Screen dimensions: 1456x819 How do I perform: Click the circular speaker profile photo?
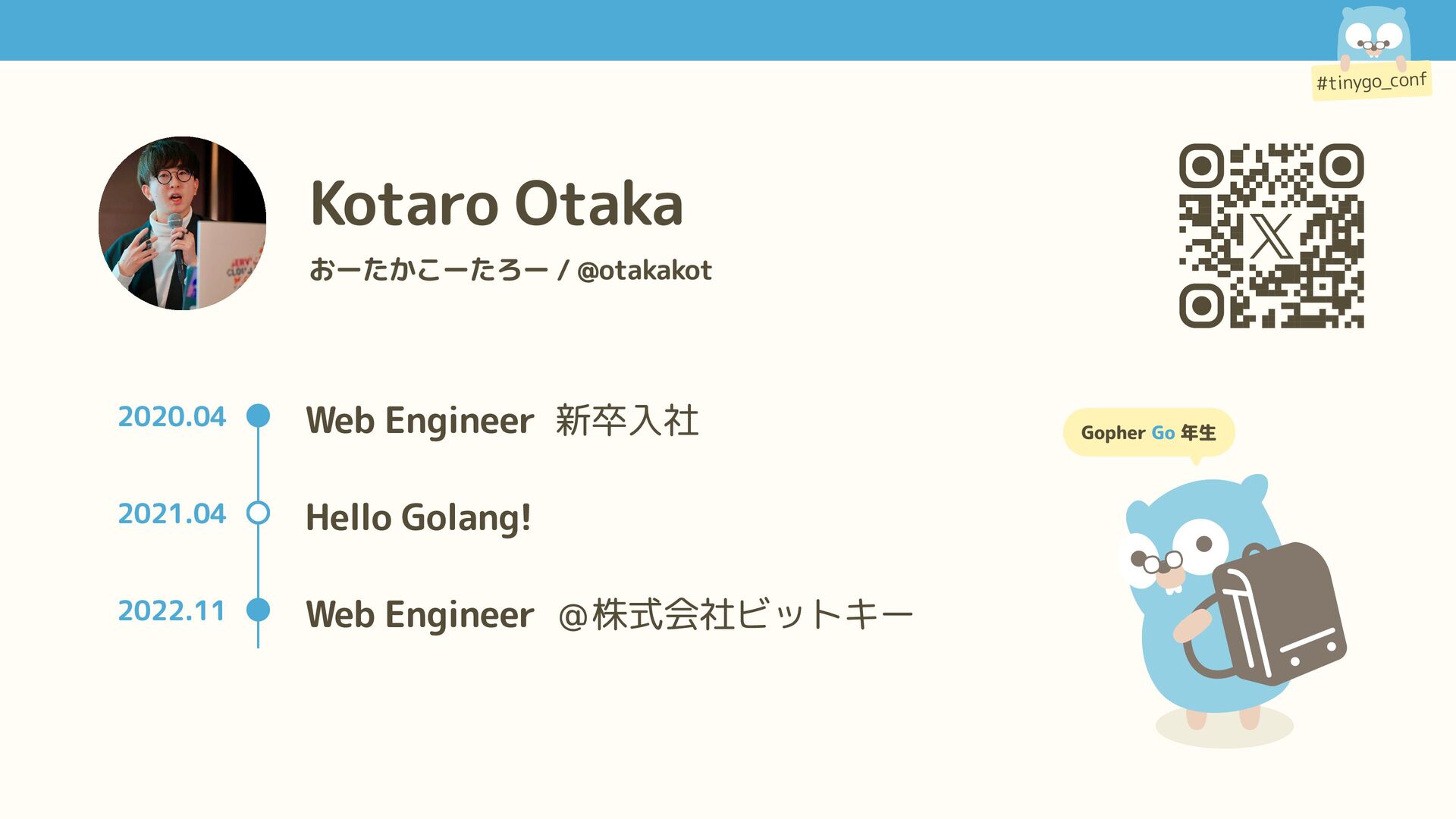click(x=182, y=223)
